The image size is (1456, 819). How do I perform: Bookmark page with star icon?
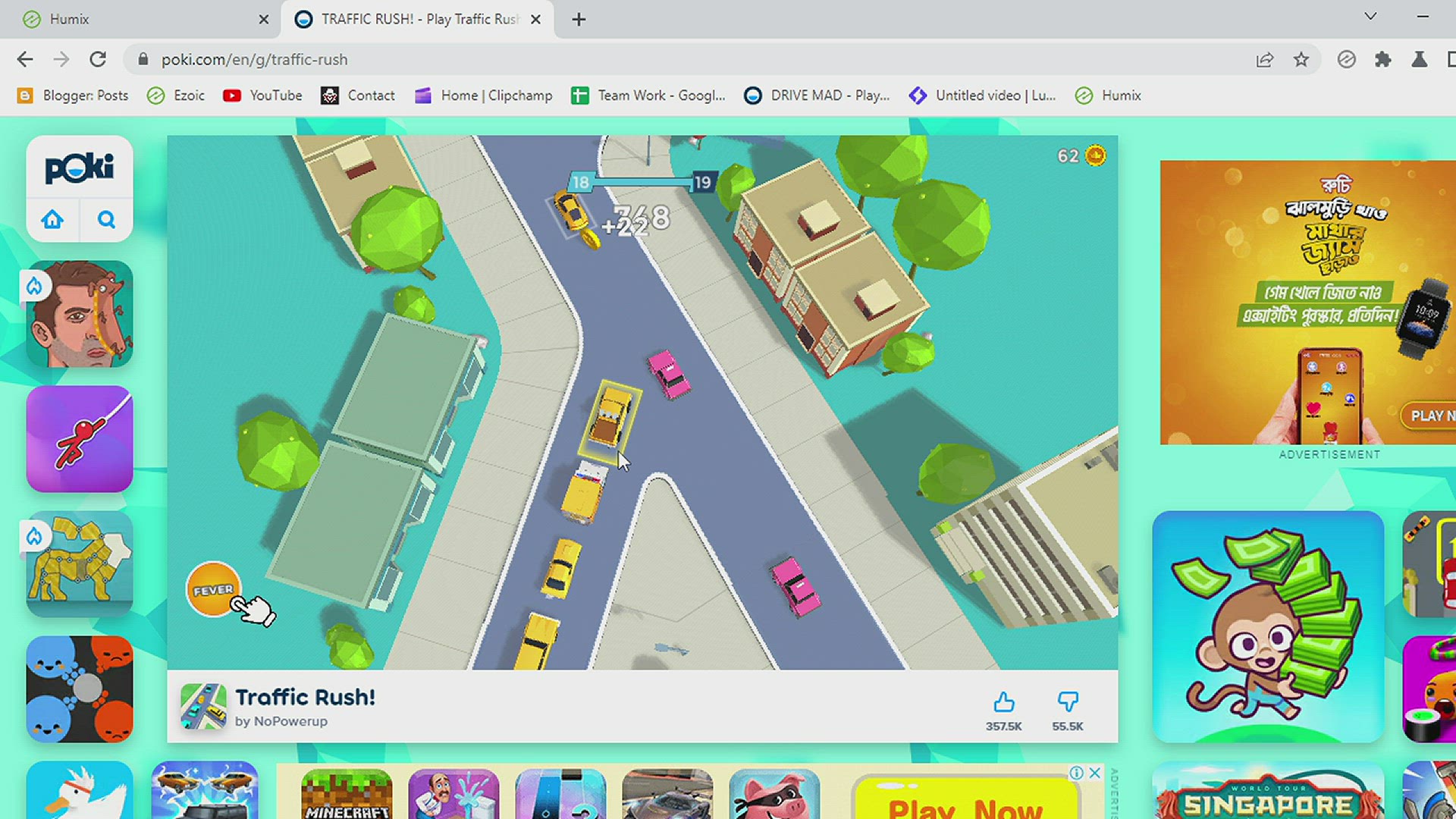click(x=1301, y=60)
